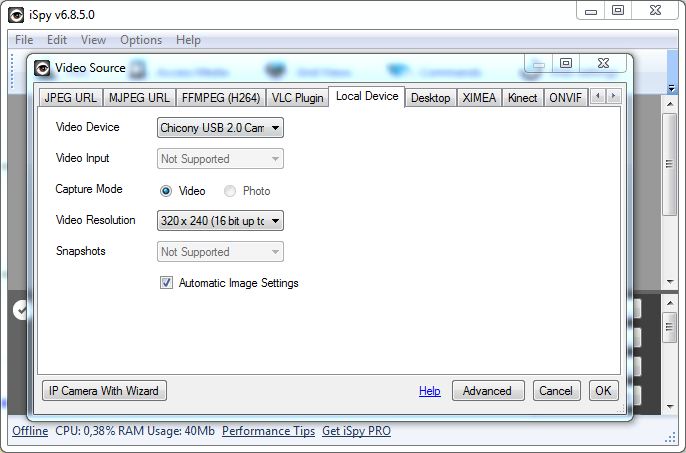
Task: Open the Video Input dropdown
Action: tap(220, 159)
